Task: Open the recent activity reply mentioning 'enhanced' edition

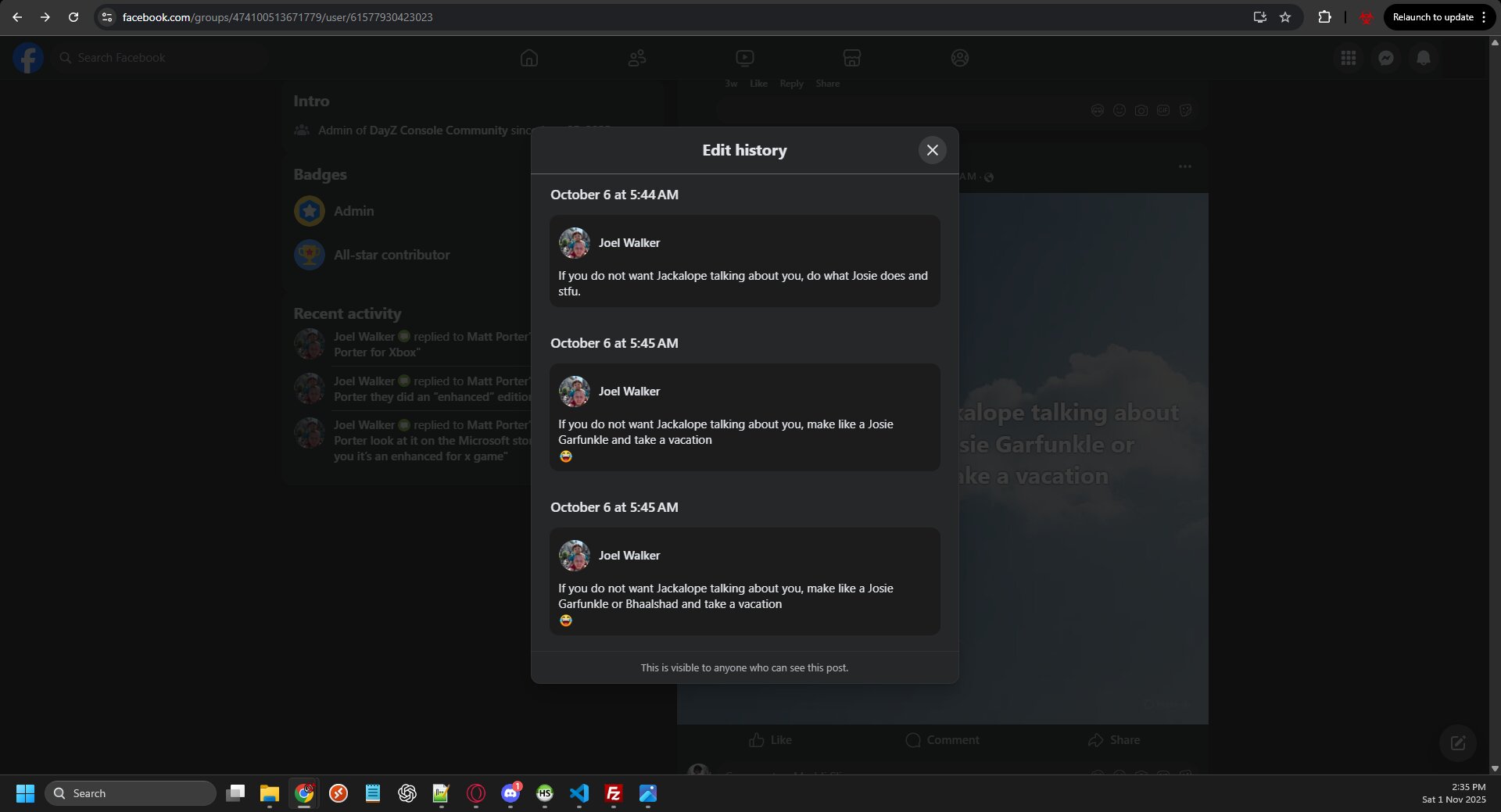Action: (413, 389)
